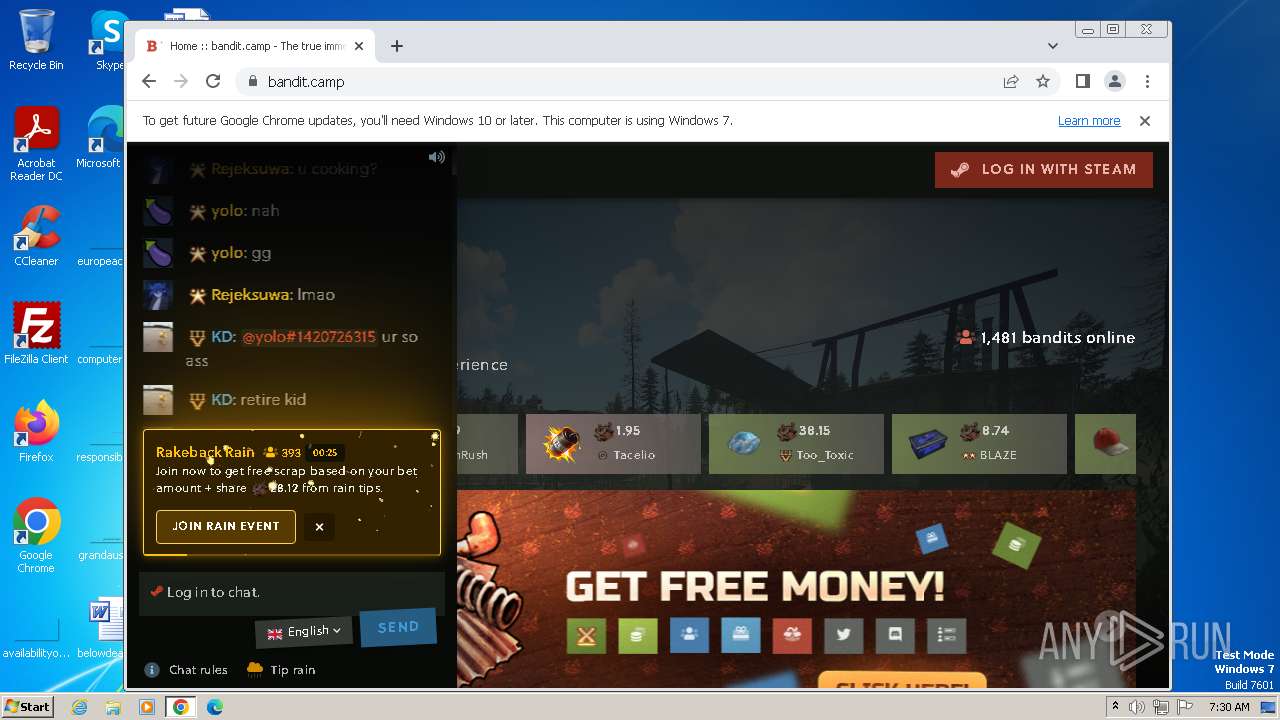Dismiss the Rakeback Rain popup
This screenshot has height=720, width=1280.
[319, 527]
